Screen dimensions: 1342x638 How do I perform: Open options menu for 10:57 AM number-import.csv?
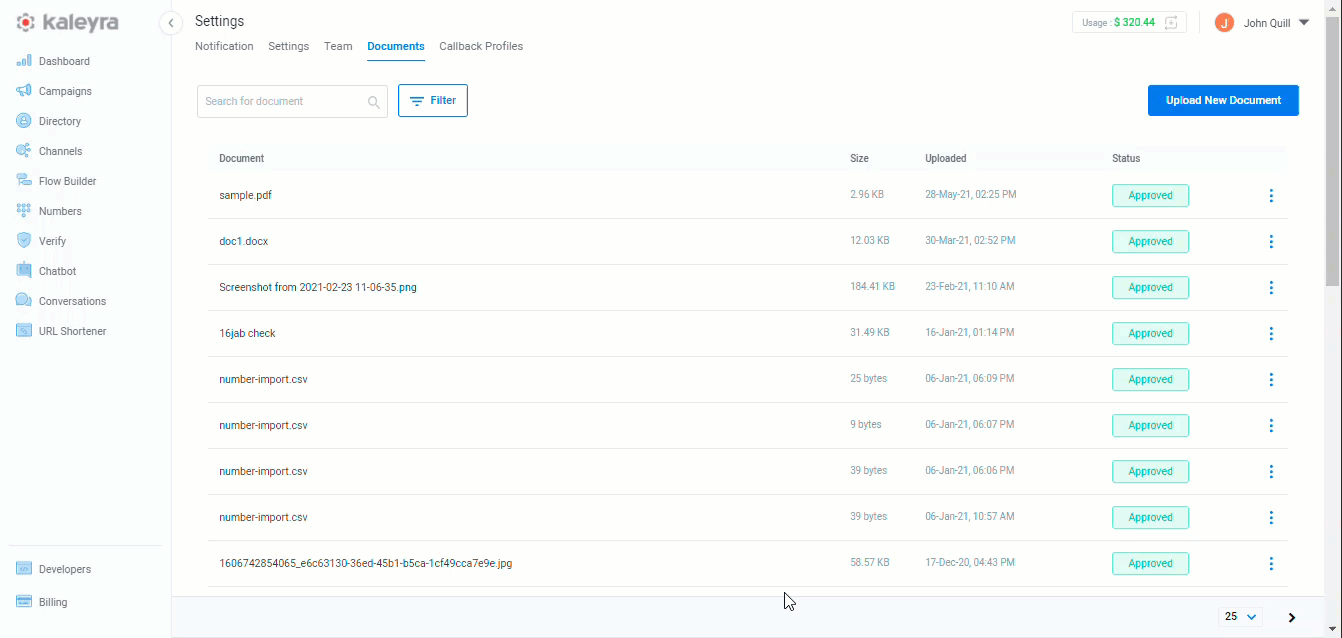[1271, 518]
